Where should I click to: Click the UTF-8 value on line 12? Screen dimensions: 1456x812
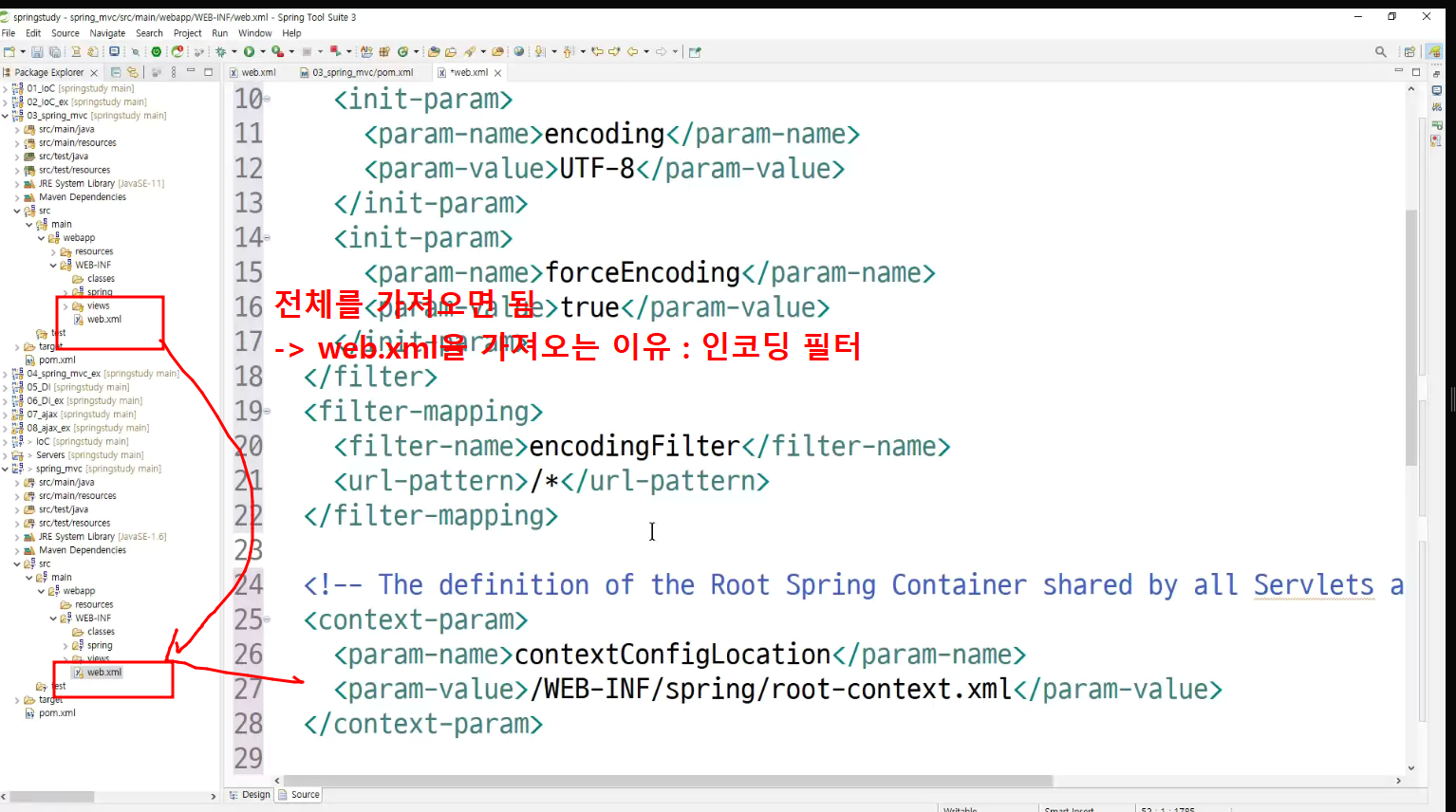597,169
